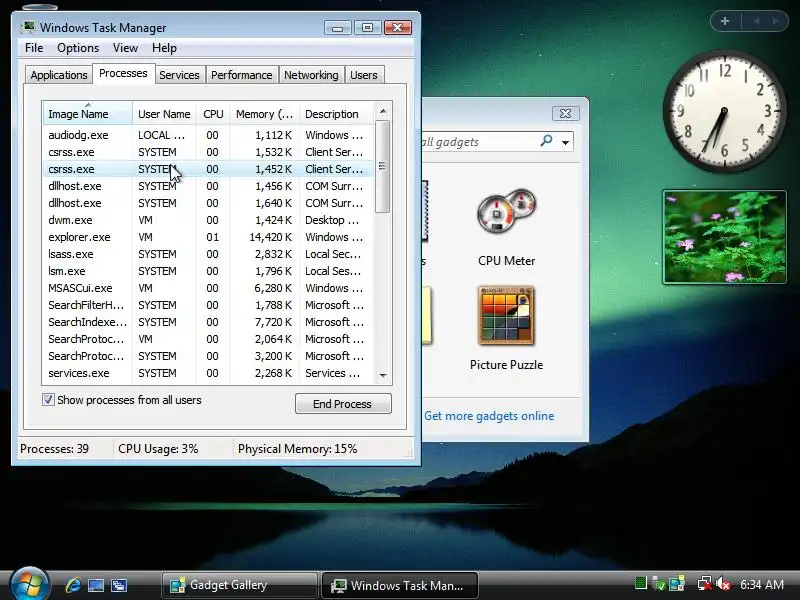
Task: Switch to the Applications tab
Action: point(59,75)
